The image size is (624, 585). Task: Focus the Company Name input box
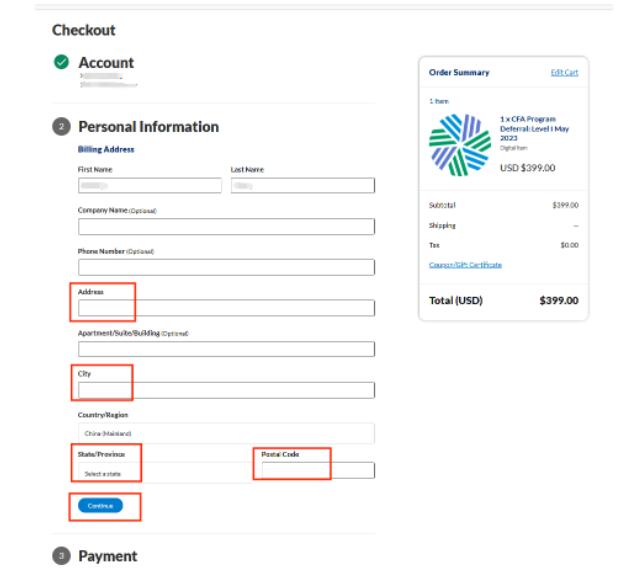click(226, 227)
